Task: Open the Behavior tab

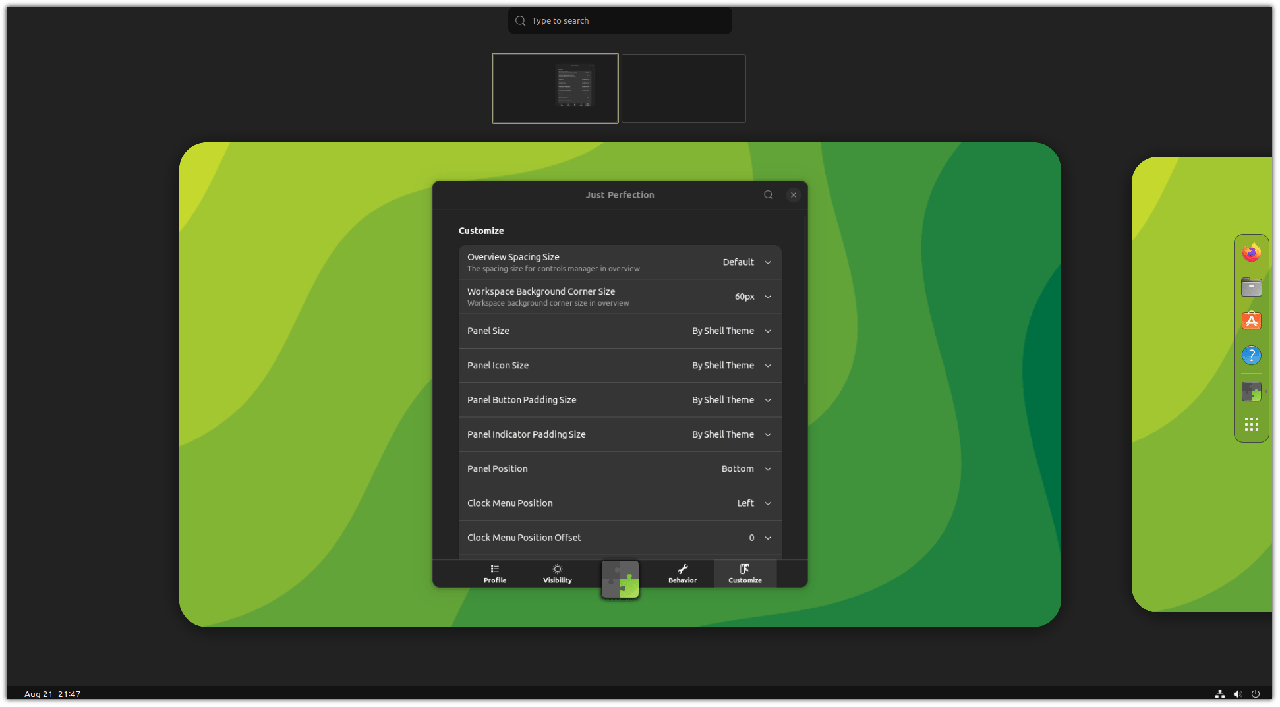Action: pyautogui.click(x=682, y=573)
